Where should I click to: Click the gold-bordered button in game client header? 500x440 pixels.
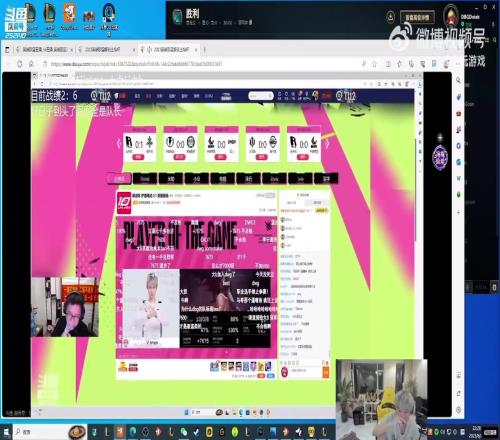417,17
